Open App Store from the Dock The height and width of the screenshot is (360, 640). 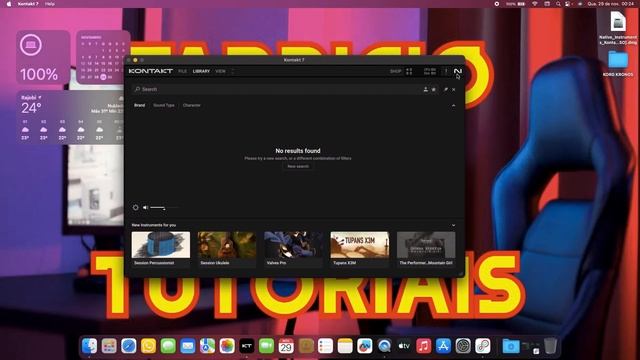(443, 346)
